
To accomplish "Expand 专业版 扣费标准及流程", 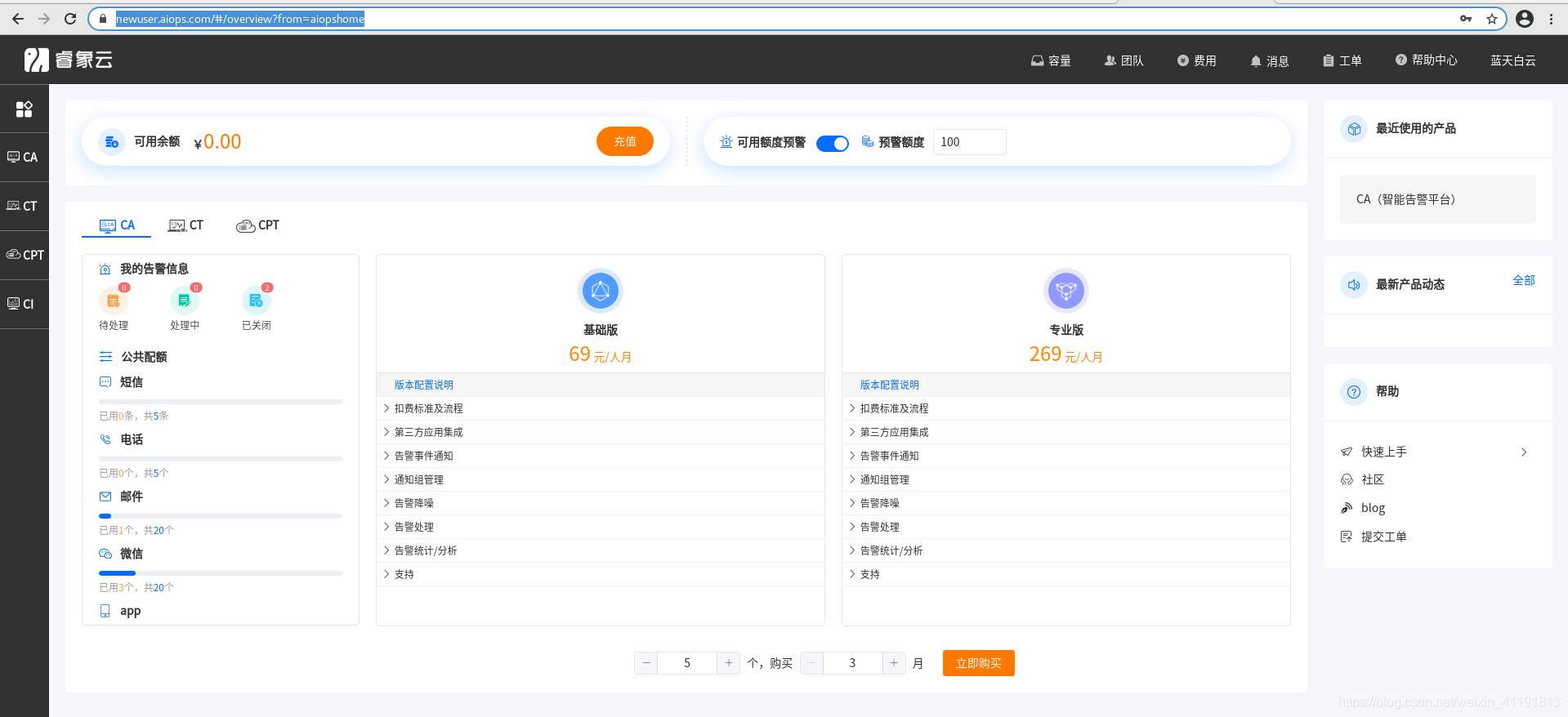I will [1066, 408].
